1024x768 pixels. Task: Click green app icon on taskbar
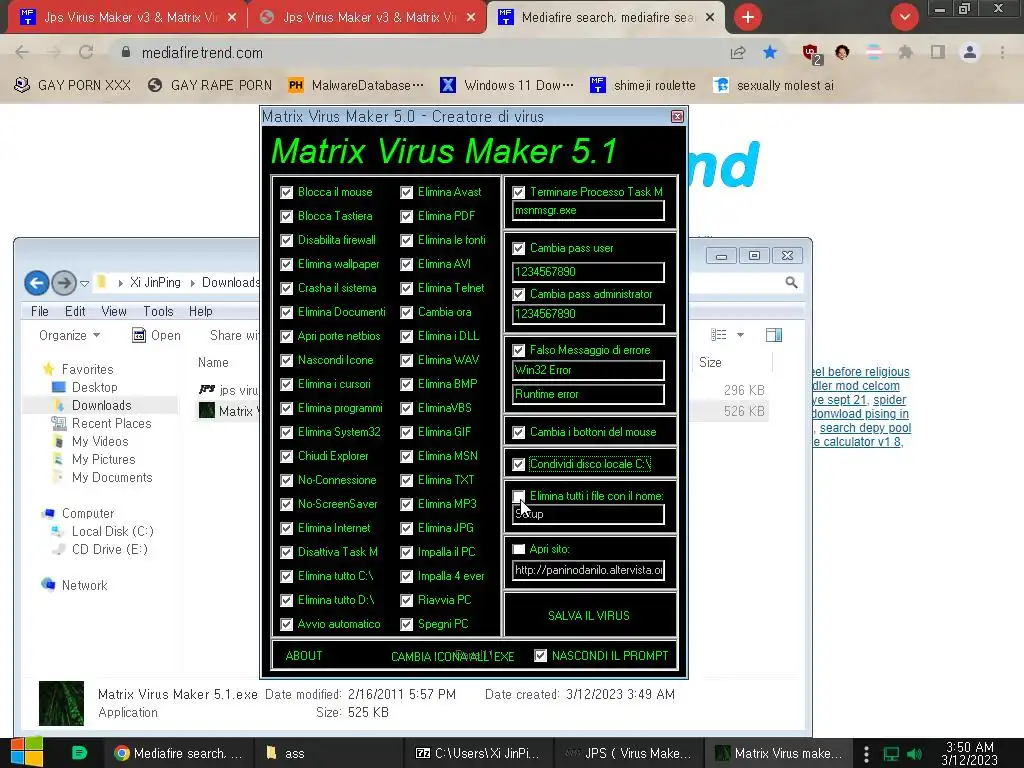[x=79, y=753]
